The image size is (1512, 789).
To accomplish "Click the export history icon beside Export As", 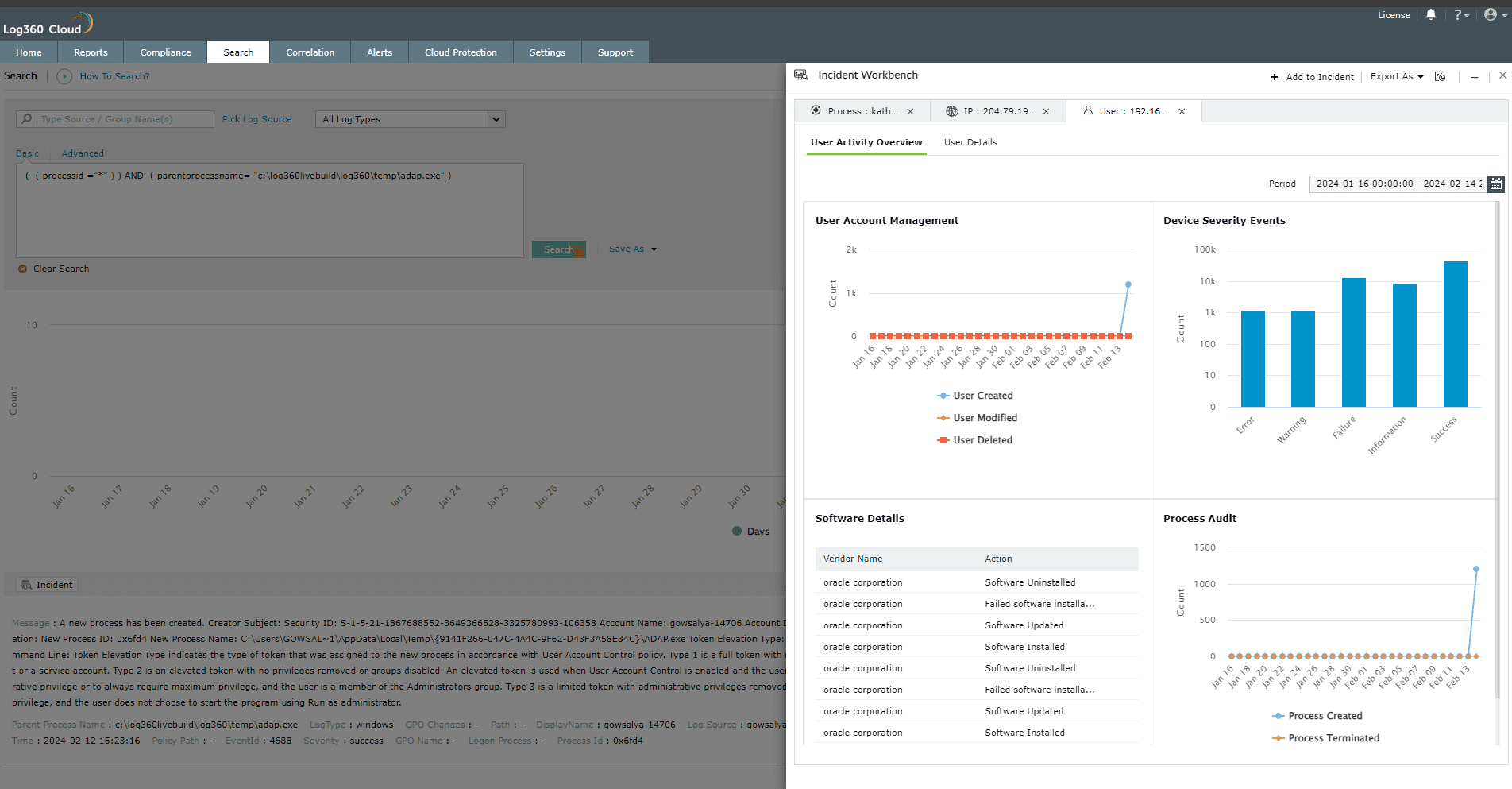I will (x=1440, y=76).
